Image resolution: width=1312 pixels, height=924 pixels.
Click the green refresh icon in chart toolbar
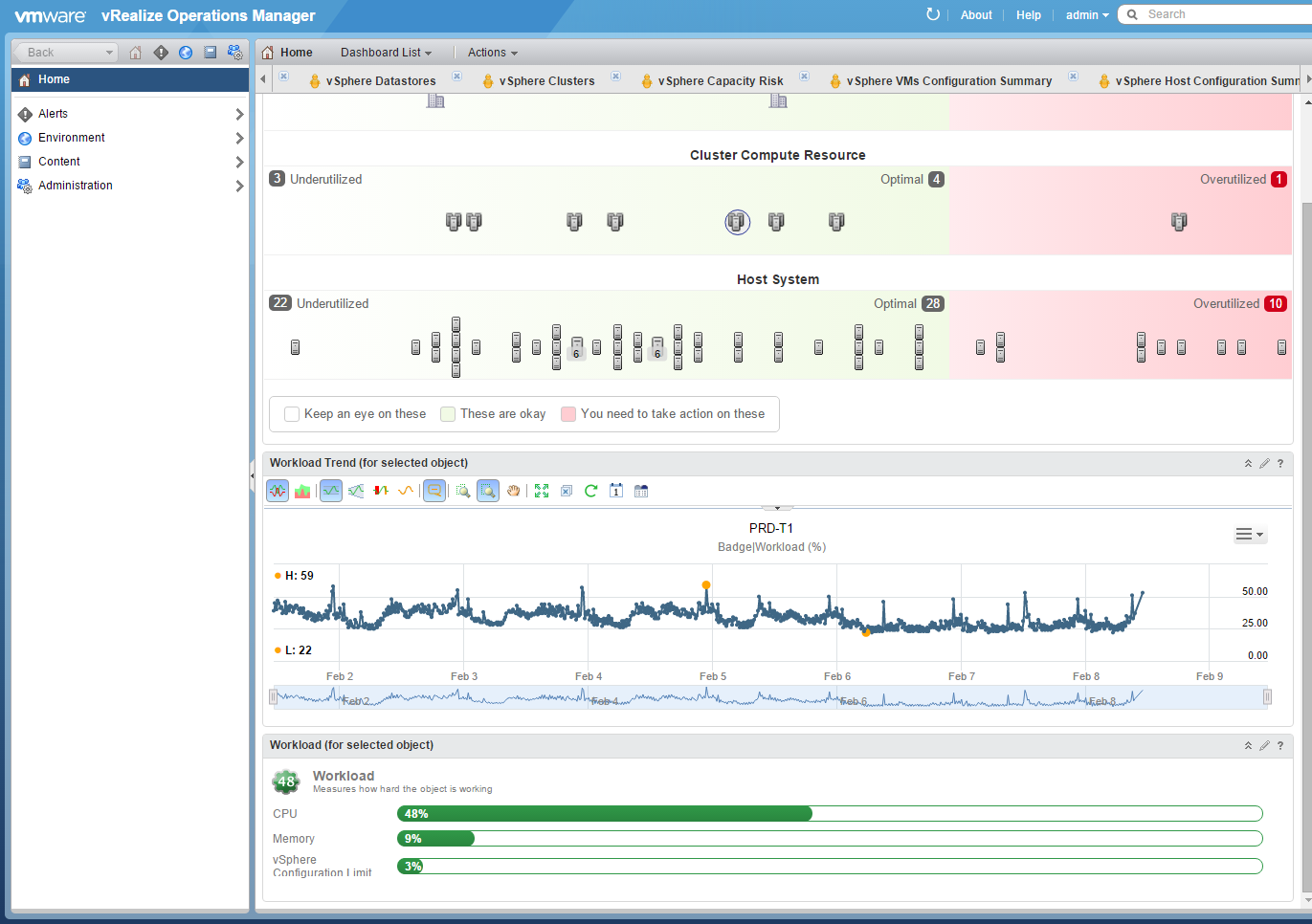tap(591, 491)
